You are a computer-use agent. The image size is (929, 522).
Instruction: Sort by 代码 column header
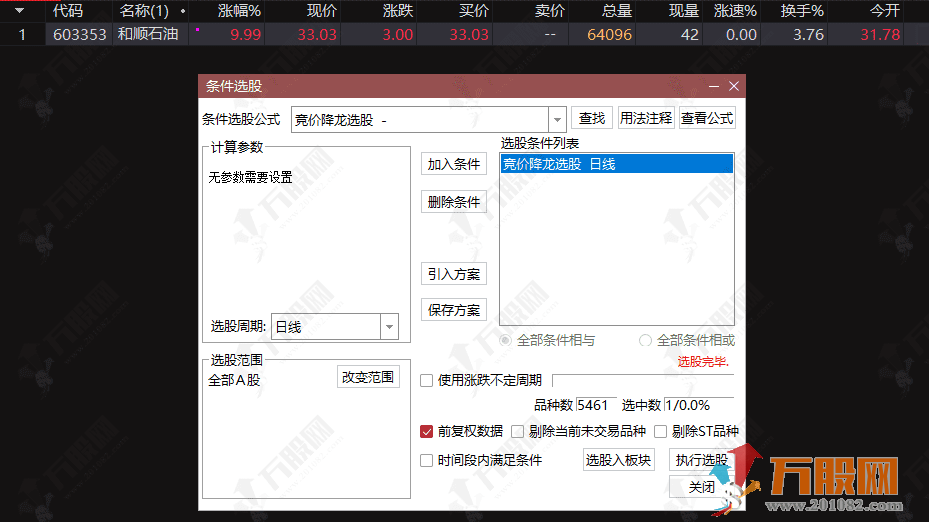click(68, 11)
